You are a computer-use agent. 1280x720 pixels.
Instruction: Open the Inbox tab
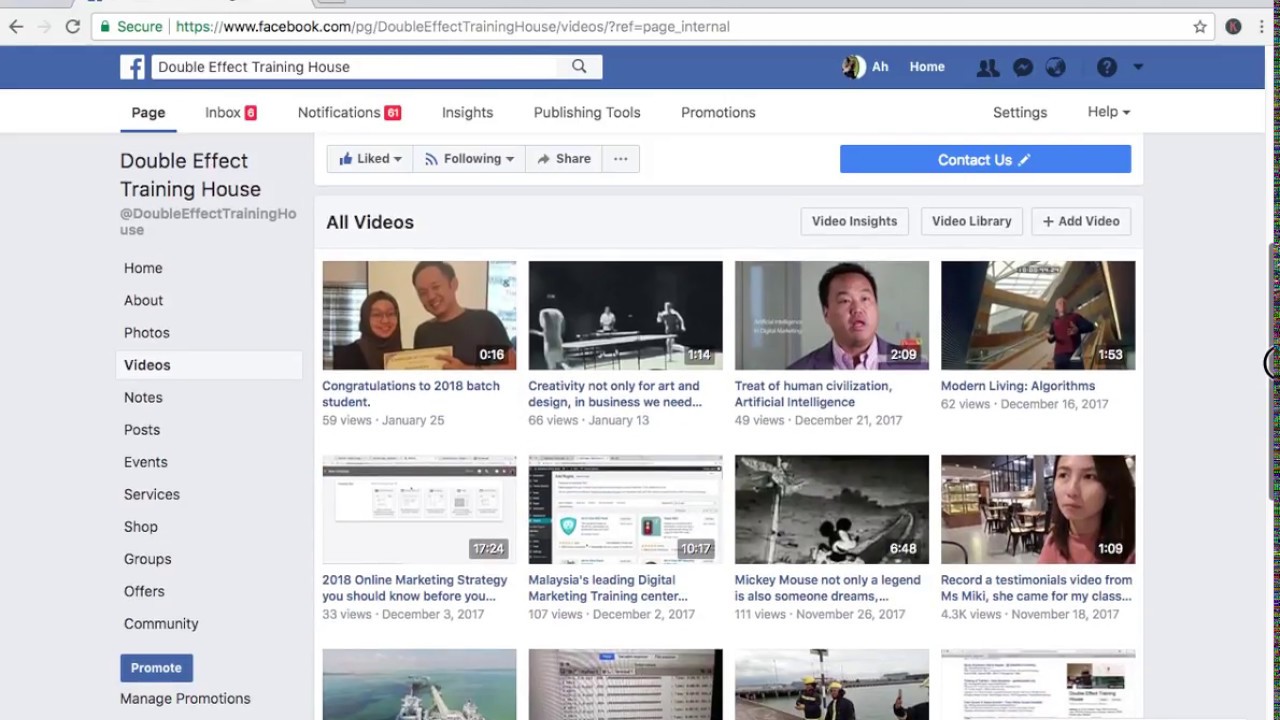point(230,113)
